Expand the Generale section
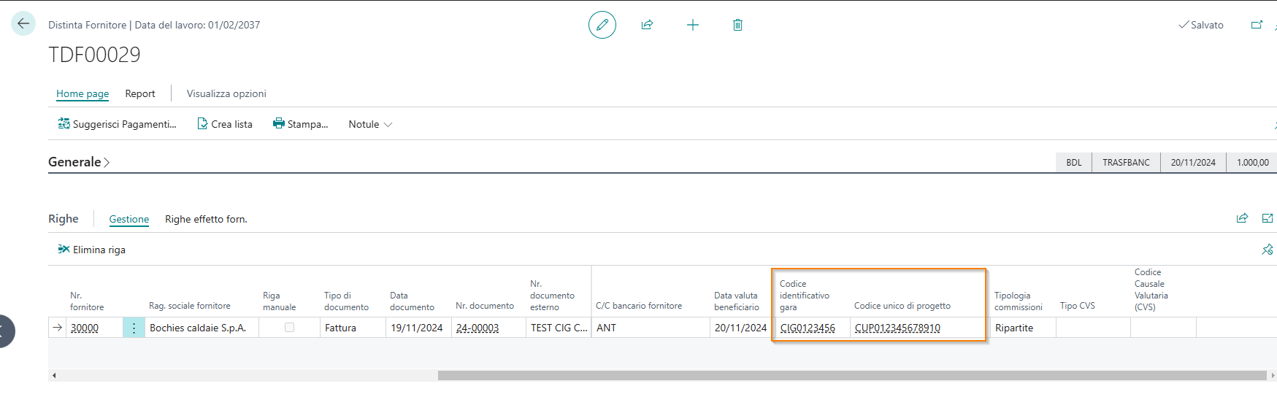 click(x=79, y=162)
